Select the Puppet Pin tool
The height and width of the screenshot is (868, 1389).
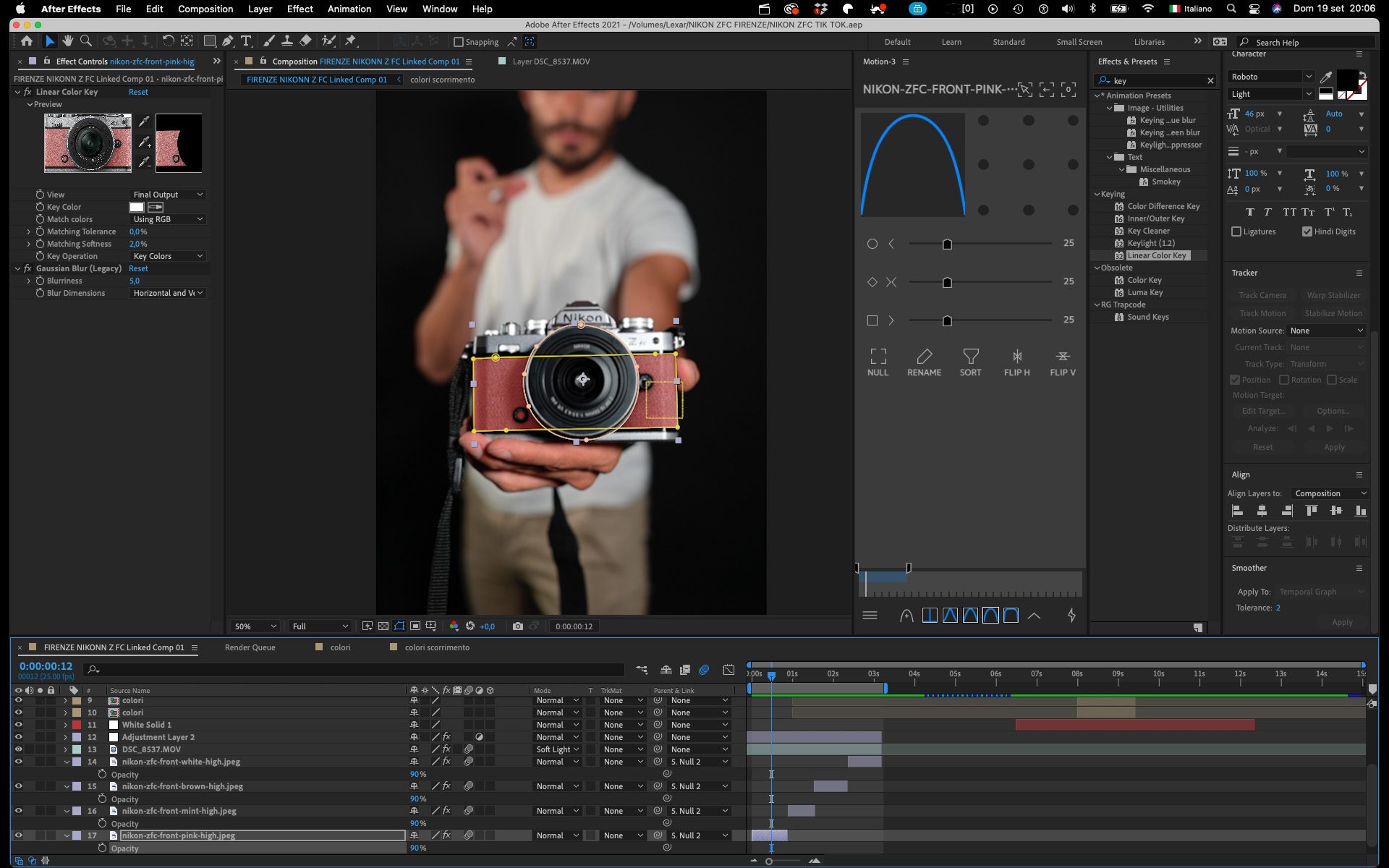point(351,41)
